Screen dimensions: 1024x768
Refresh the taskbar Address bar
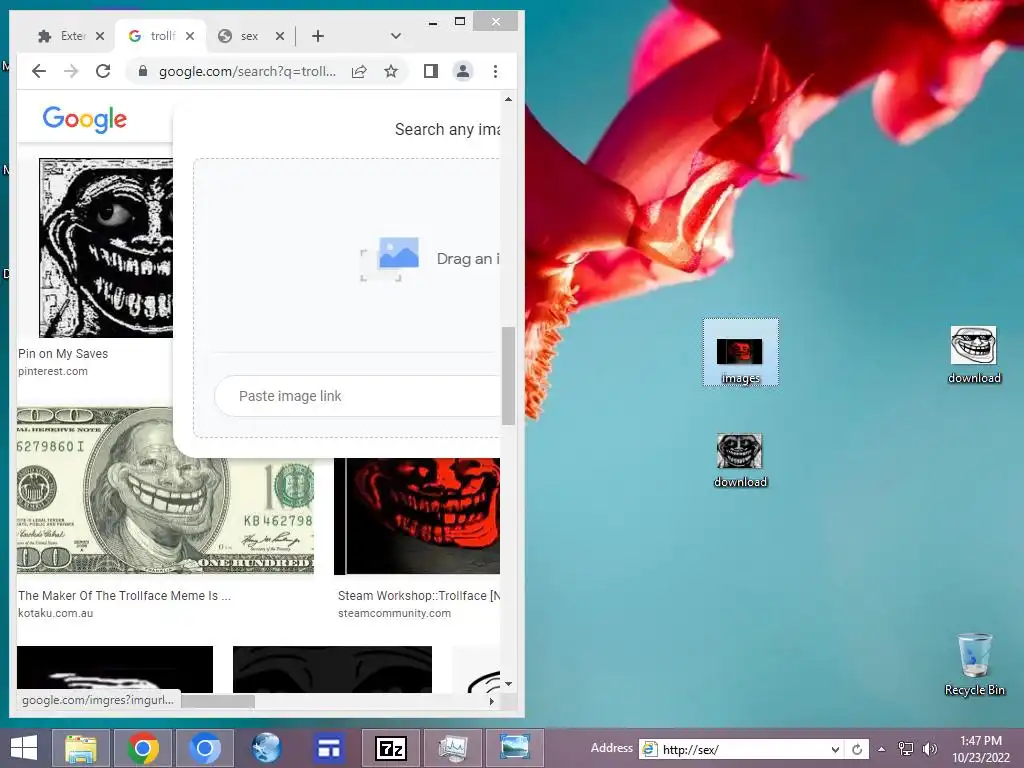coord(857,749)
